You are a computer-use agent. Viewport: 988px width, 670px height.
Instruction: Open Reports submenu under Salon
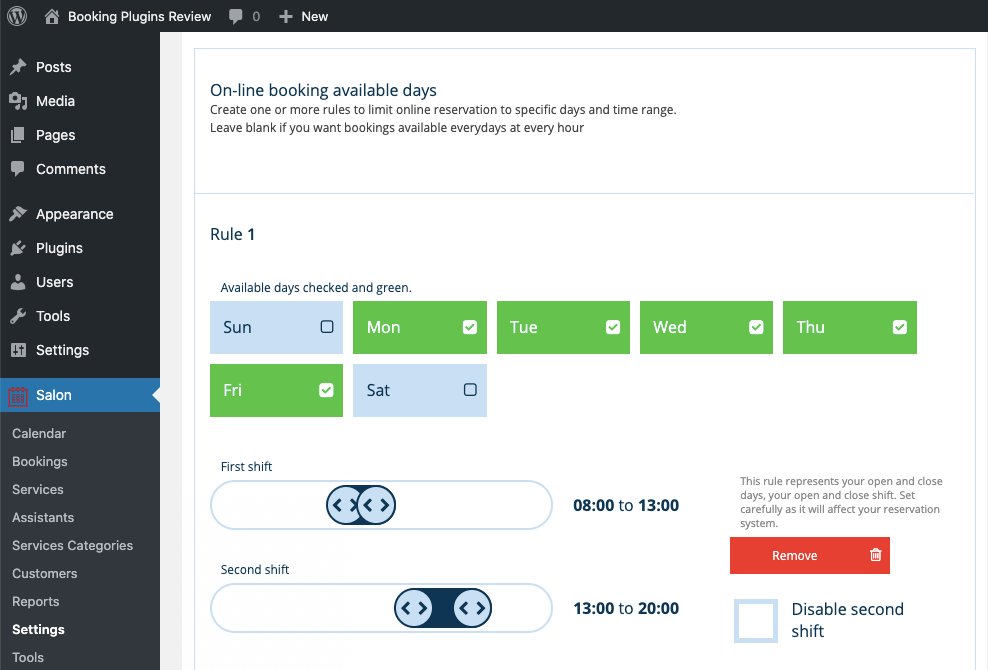[36, 601]
